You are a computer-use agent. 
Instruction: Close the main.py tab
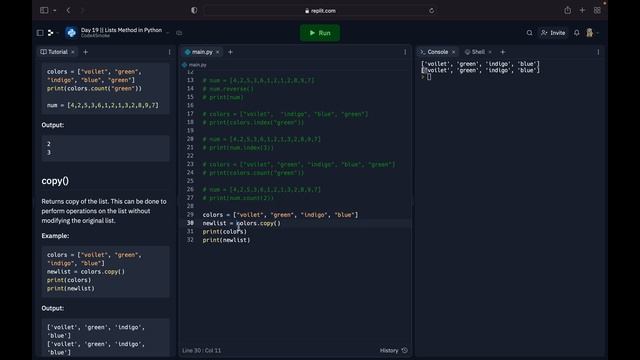218,52
